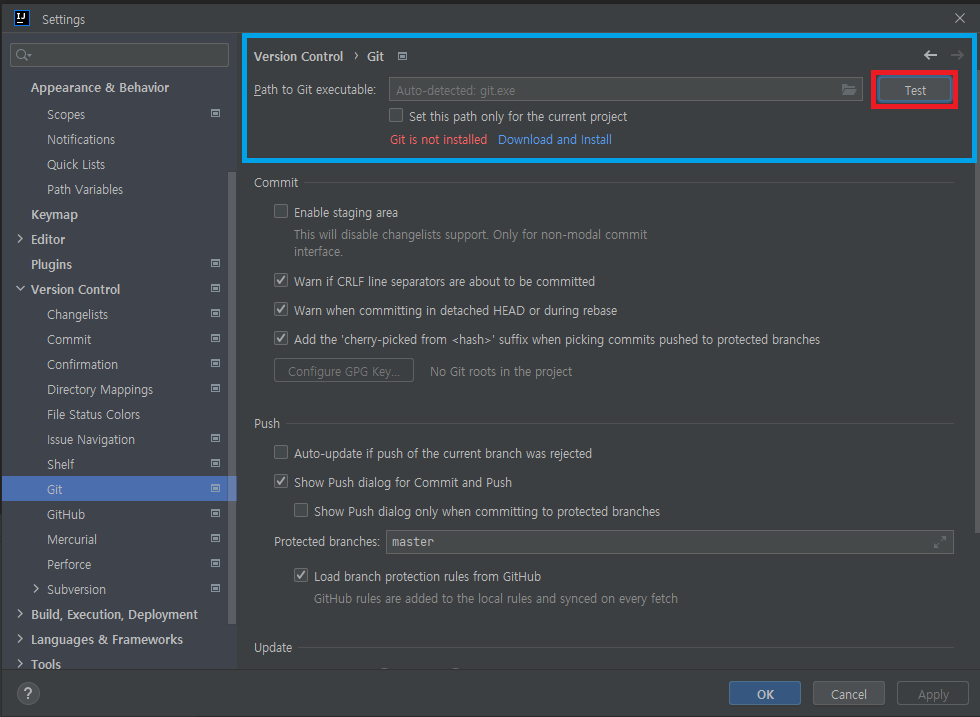Image resolution: width=980 pixels, height=717 pixels.
Task: Expand Protected branches field with expand icon
Action: (939, 542)
